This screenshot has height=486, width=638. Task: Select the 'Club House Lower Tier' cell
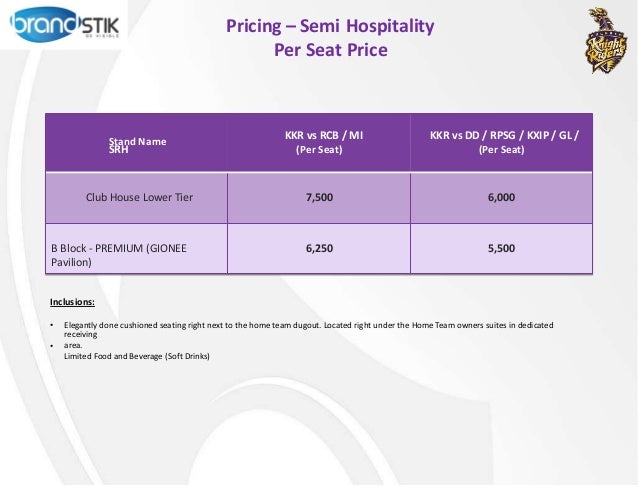pos(139,198)
